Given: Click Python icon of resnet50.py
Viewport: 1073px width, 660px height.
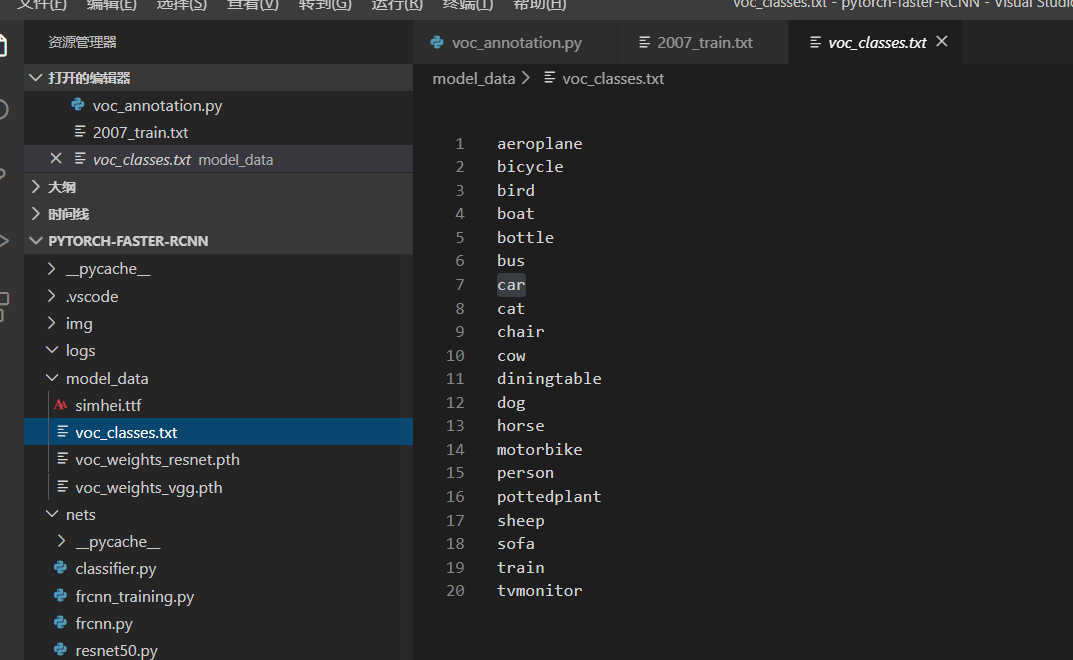Looking at the screenshot, I should 60,649.
